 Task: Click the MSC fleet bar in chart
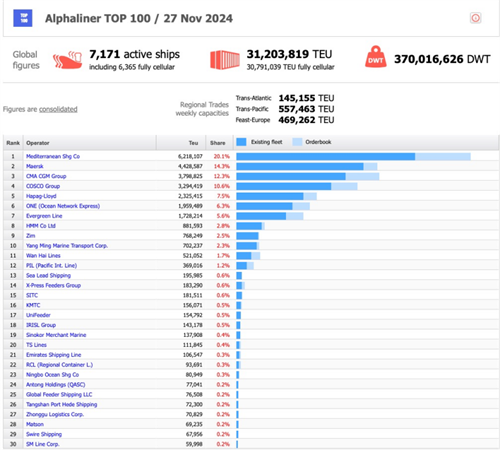coord(326,156)
